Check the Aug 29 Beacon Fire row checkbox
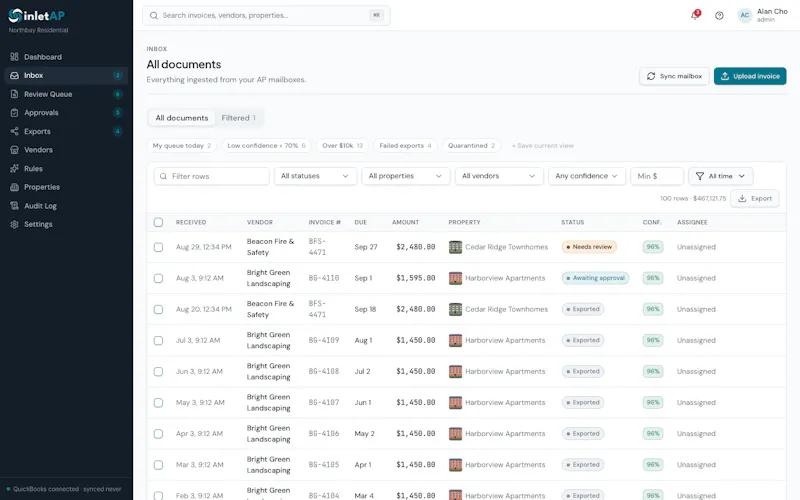 [x=158, y=247]
